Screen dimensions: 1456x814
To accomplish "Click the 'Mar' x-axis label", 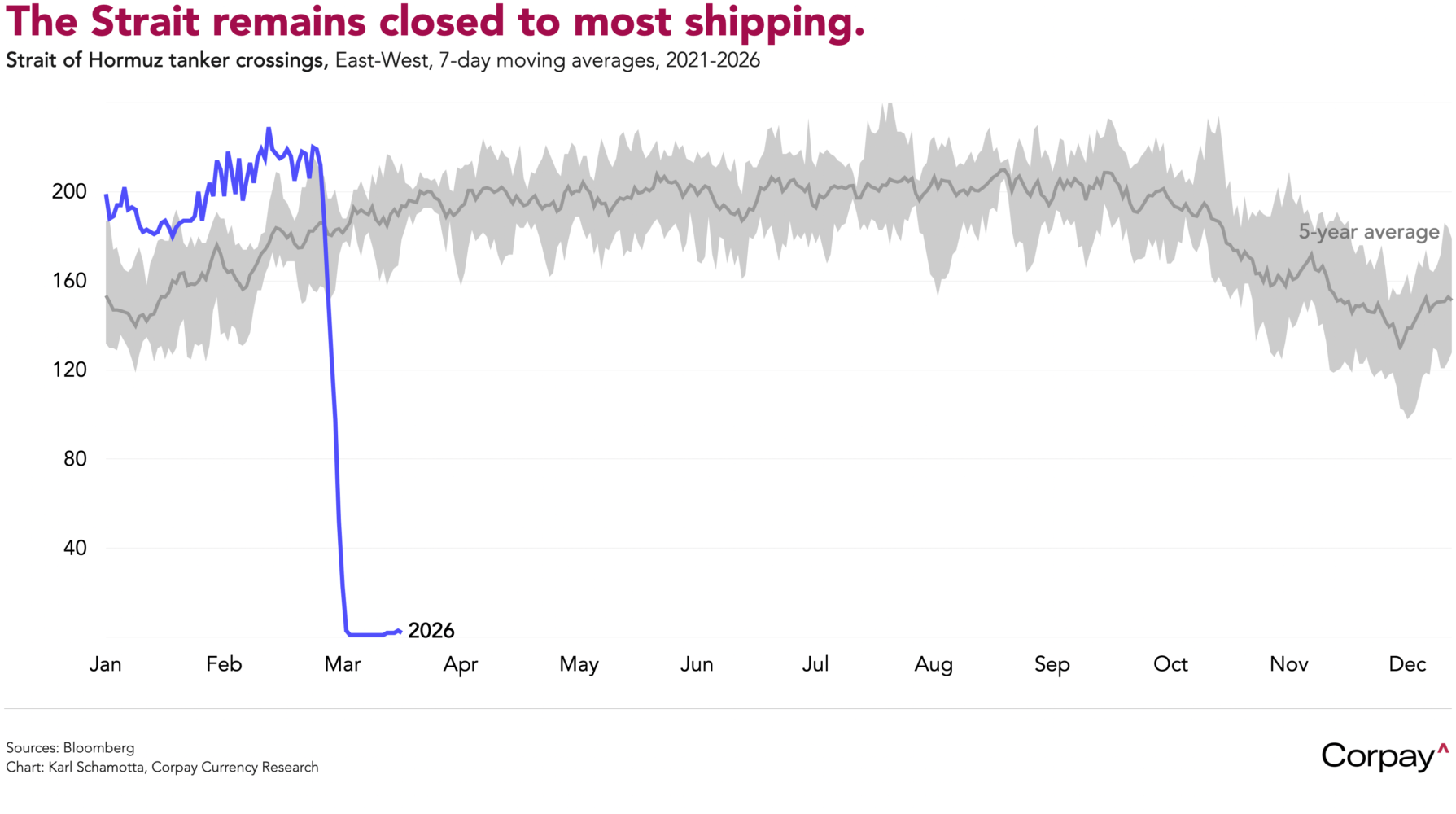I will 343,664.
